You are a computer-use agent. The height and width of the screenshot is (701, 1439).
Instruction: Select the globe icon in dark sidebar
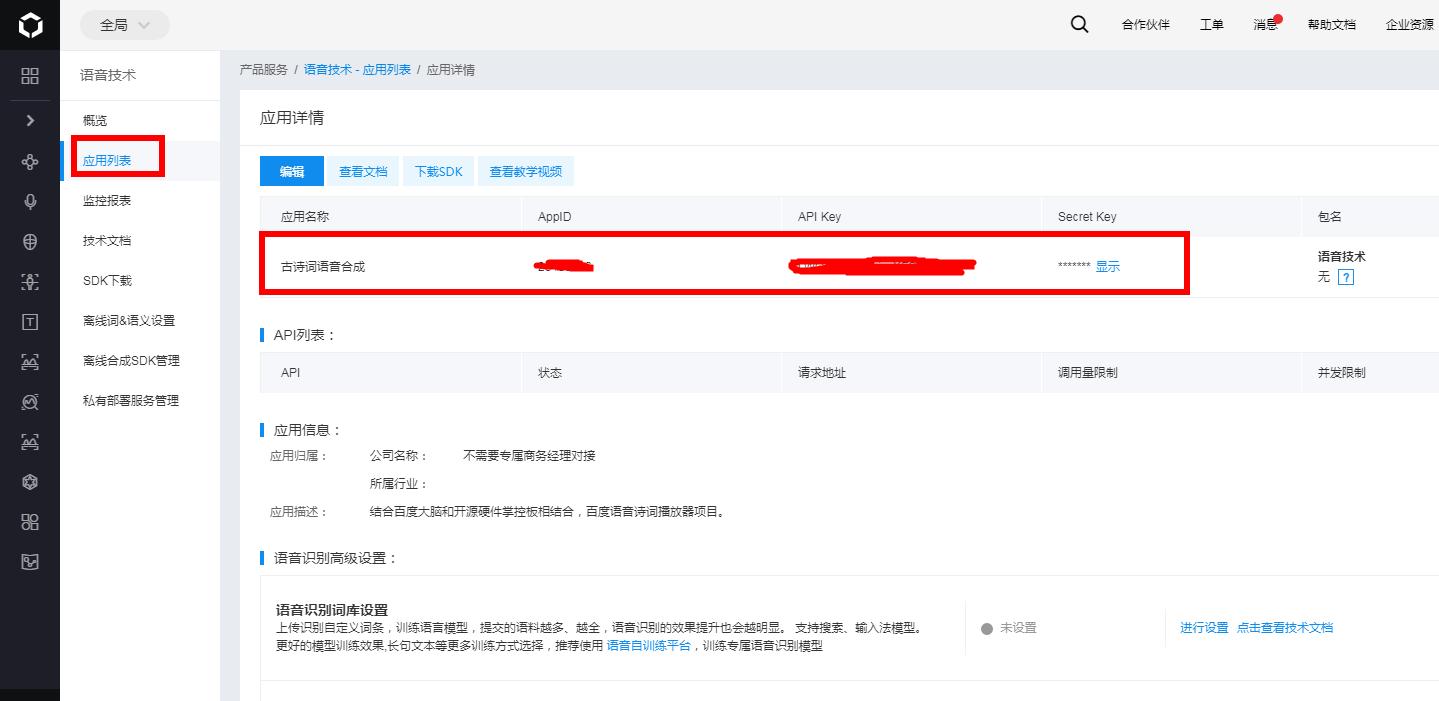[x=30, y=241]
